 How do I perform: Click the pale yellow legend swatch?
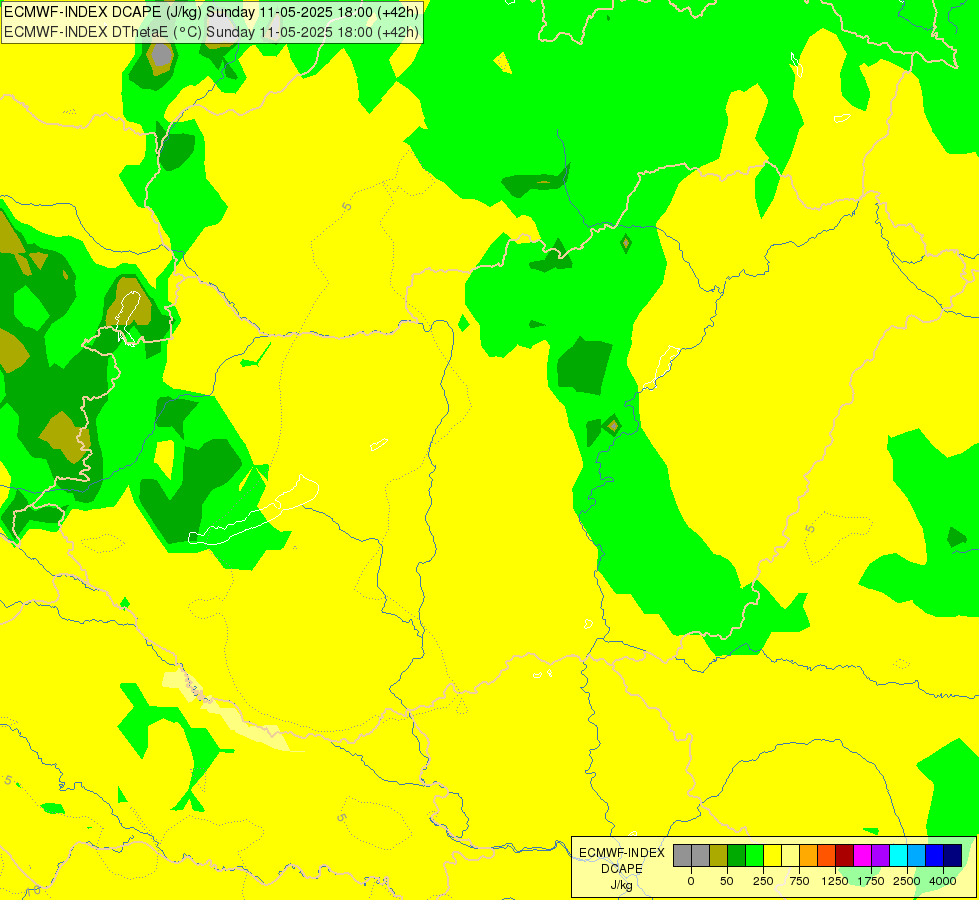point(790,855)
